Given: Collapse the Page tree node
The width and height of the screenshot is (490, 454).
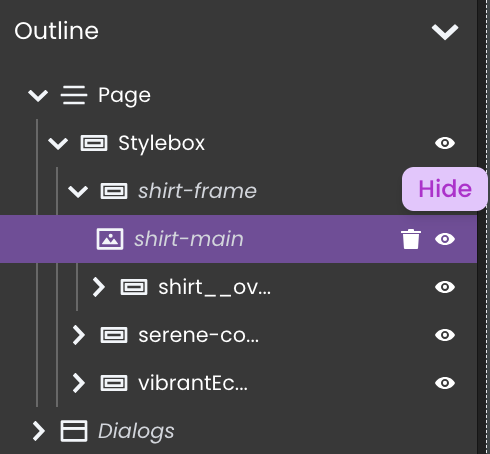Looking at the screenshot, I should click(x=38, y=95).
